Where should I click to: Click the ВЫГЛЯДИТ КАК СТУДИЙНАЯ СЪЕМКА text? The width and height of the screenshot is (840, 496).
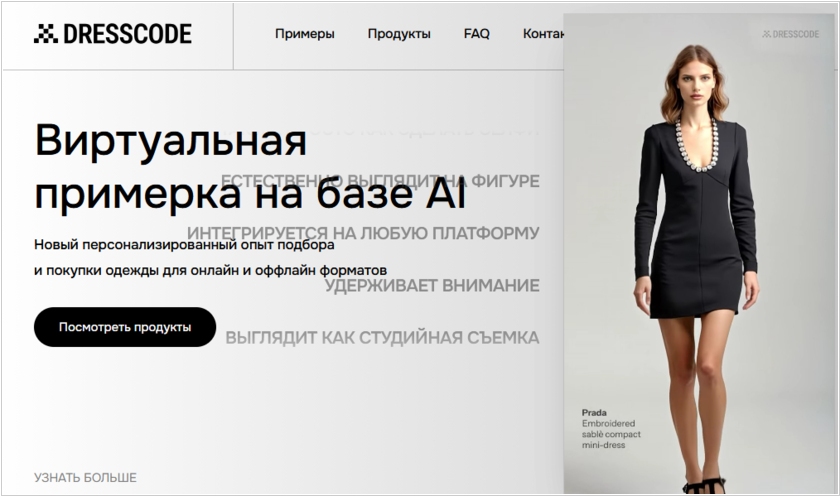point(382,338)
